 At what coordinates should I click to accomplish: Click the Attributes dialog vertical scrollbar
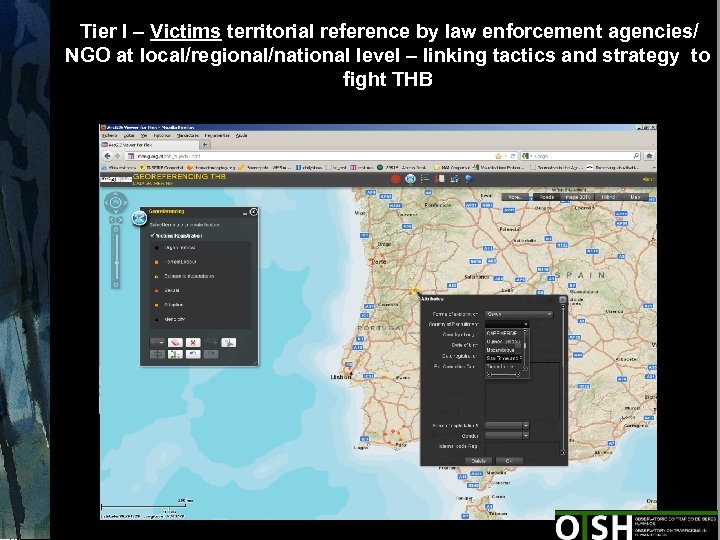point(563,379)
